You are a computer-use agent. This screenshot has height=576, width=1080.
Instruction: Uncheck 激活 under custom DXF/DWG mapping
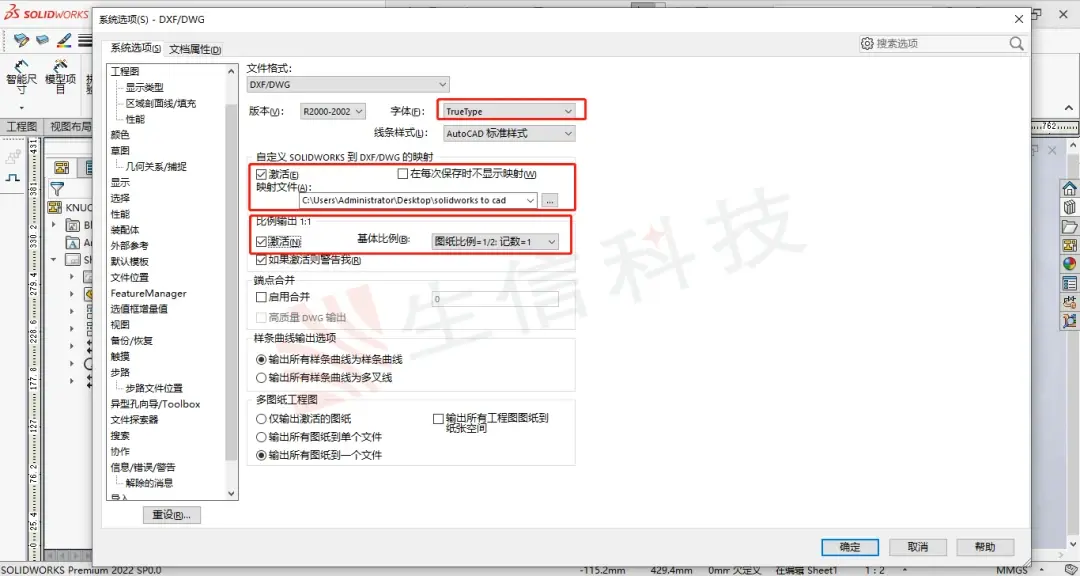coord(261,175)
